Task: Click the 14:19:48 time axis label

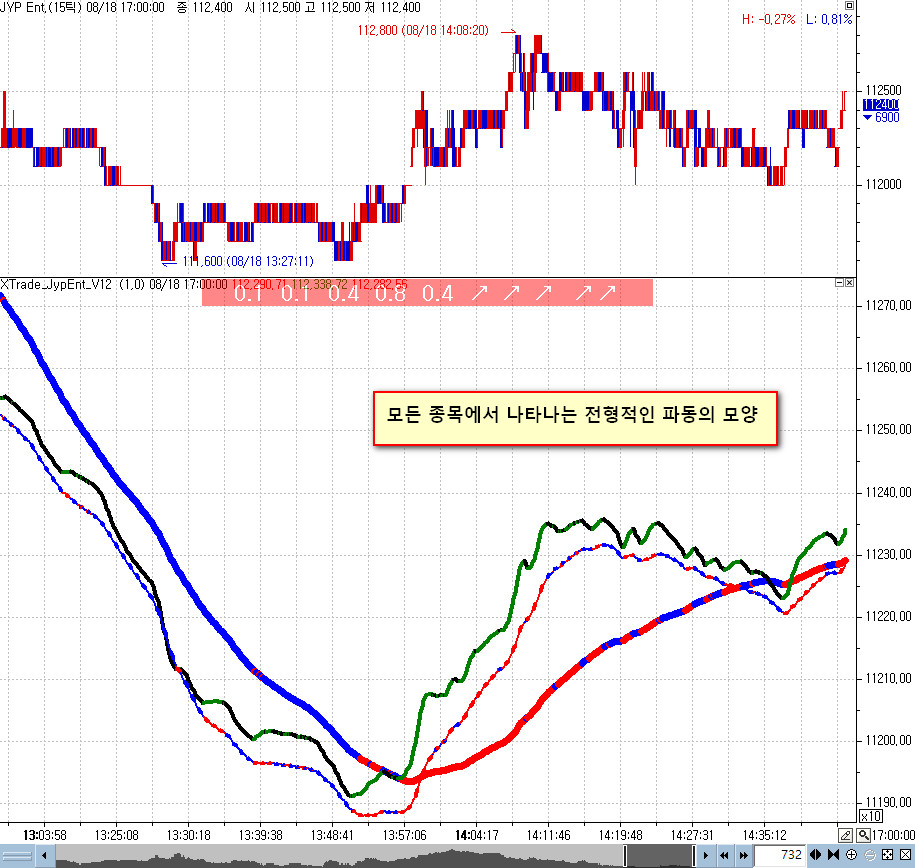Action: coord(620,835)
